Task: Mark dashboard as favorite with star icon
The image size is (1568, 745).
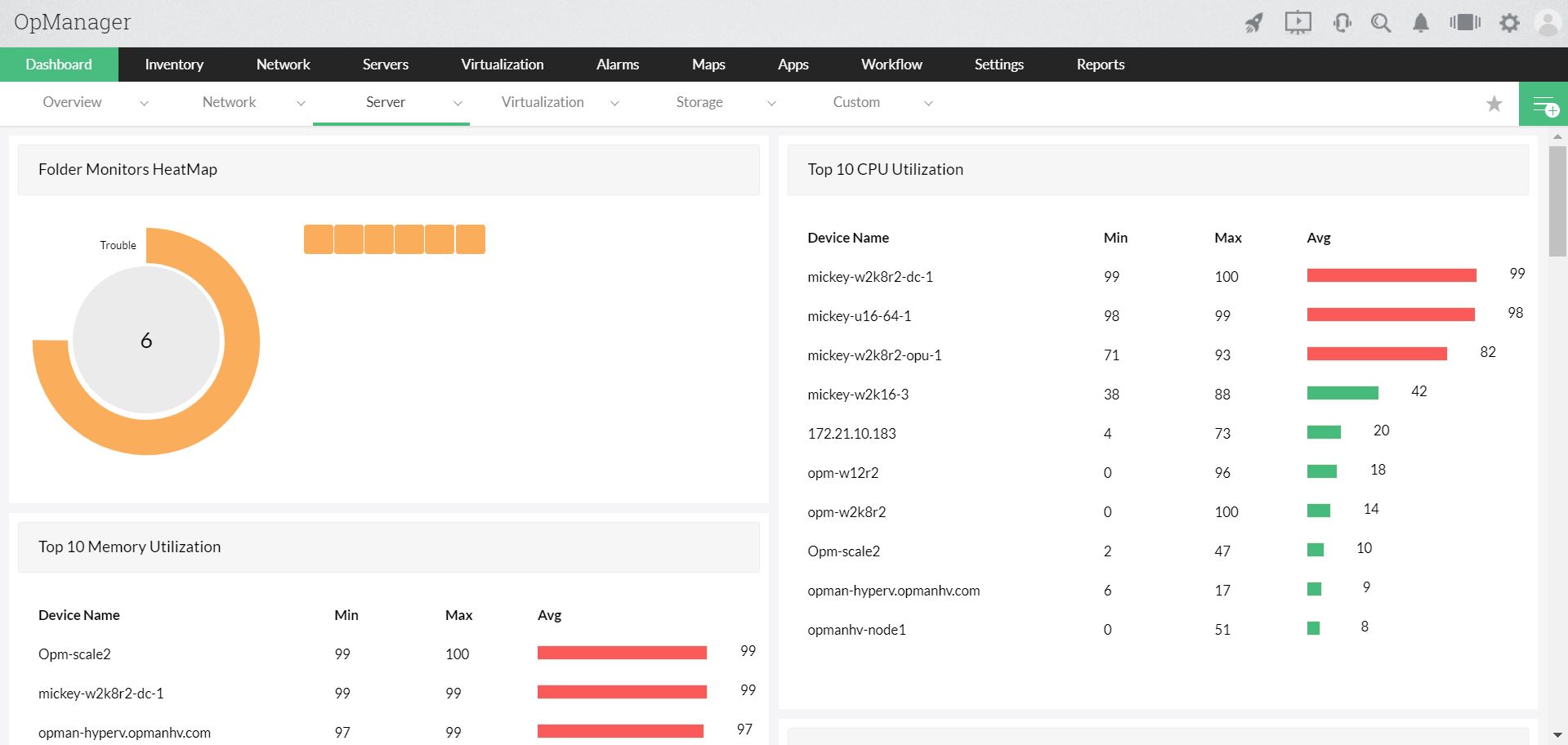Action: [1494, 104]
